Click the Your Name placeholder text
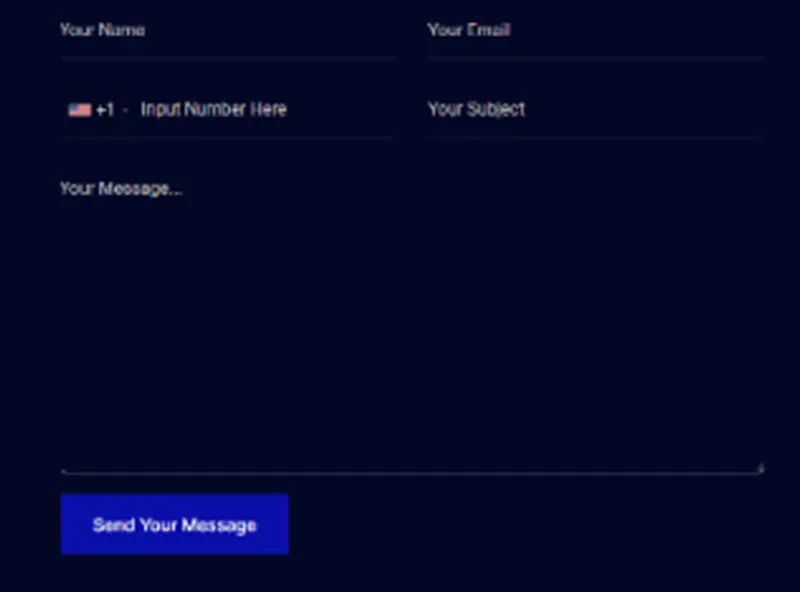 tap(103, 30)
